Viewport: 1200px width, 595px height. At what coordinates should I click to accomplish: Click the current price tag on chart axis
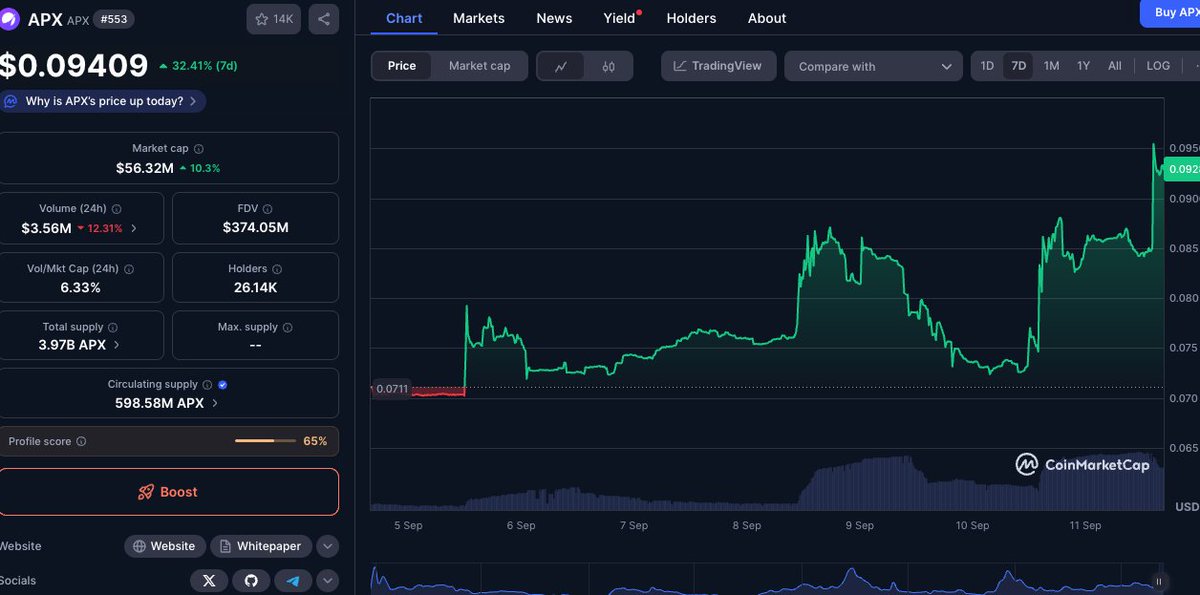(x=1181, y=169)
